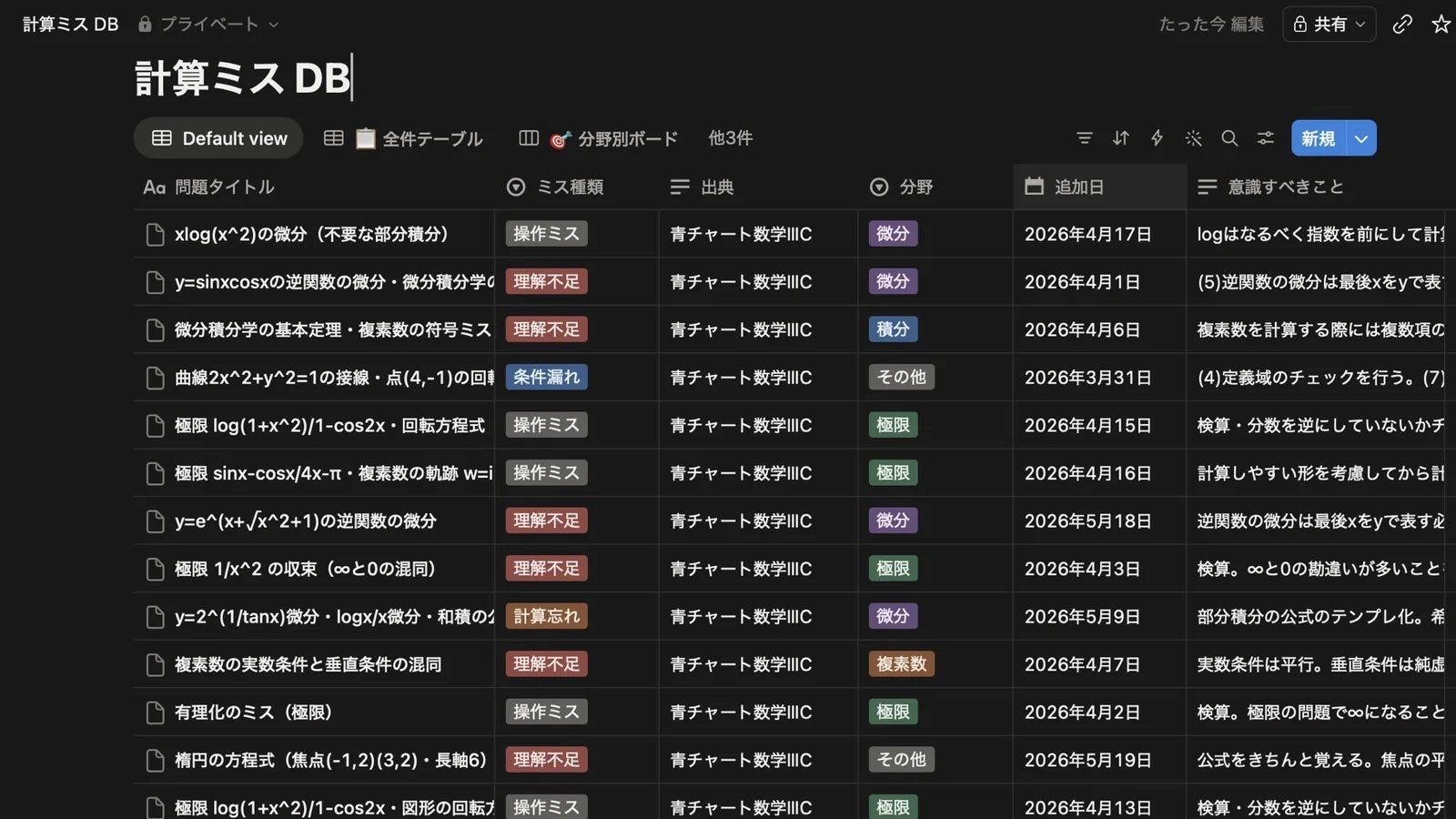The image size is (1456, 819).
Task: Click 理解不足 tag in 楕円の方程式 row
Action: pyautogui.click(x=546, y=760)
